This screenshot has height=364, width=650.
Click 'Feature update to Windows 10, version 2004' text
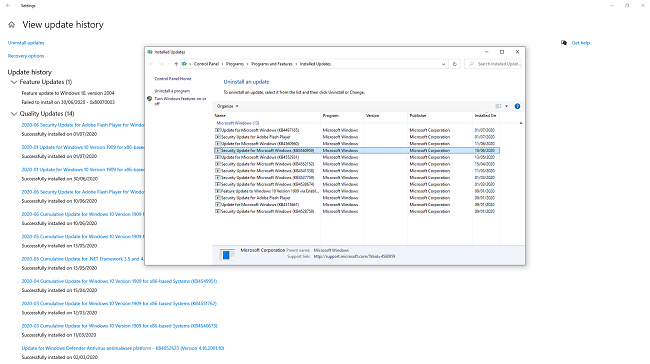coord(68,93)
